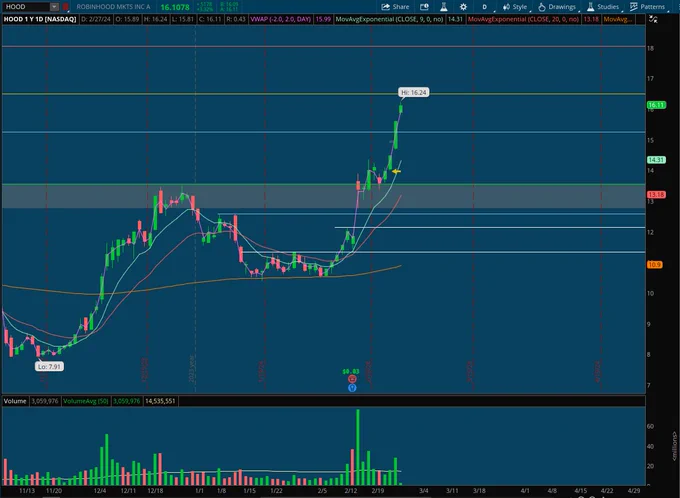Image resolution: width=680 pixels, height=498 pixels.
Task: Click the green 16.11 last price tag
Action: point(656,105)
